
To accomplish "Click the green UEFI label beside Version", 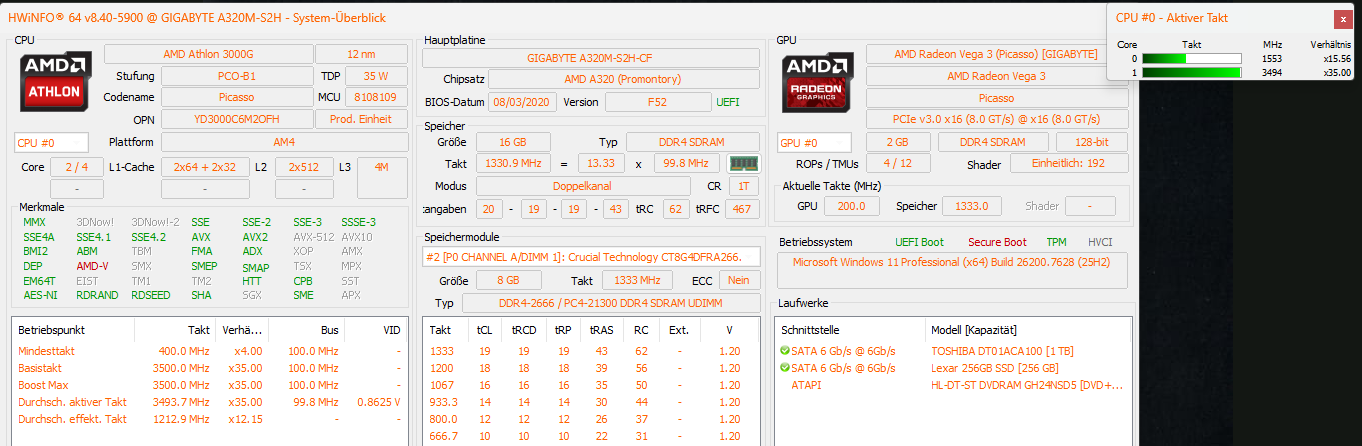I will pyautogui.click(x=728, y=102).
